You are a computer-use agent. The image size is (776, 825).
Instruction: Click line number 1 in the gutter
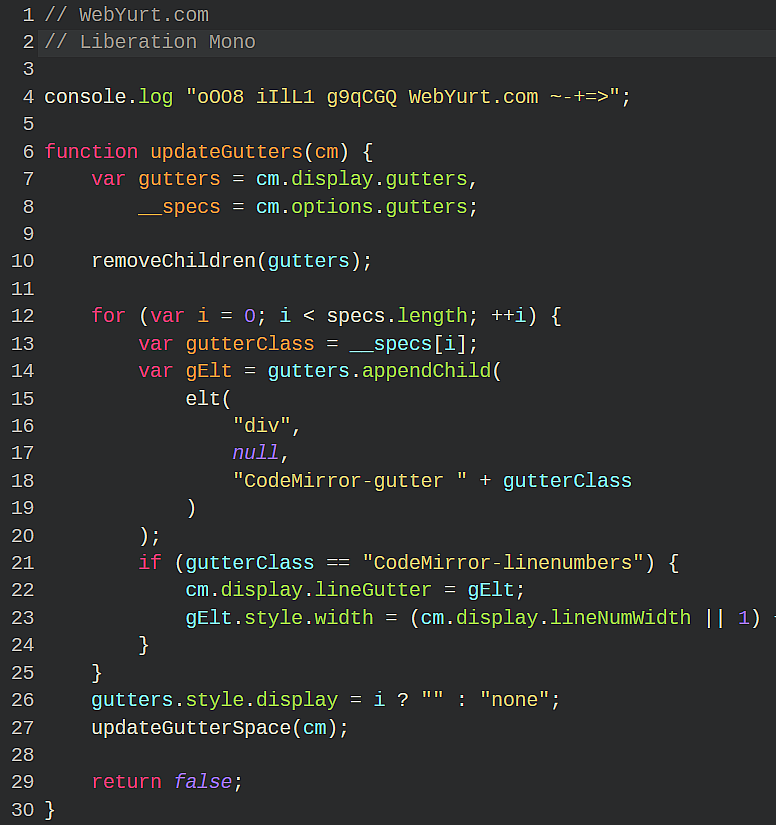click(x=28, y=15)
